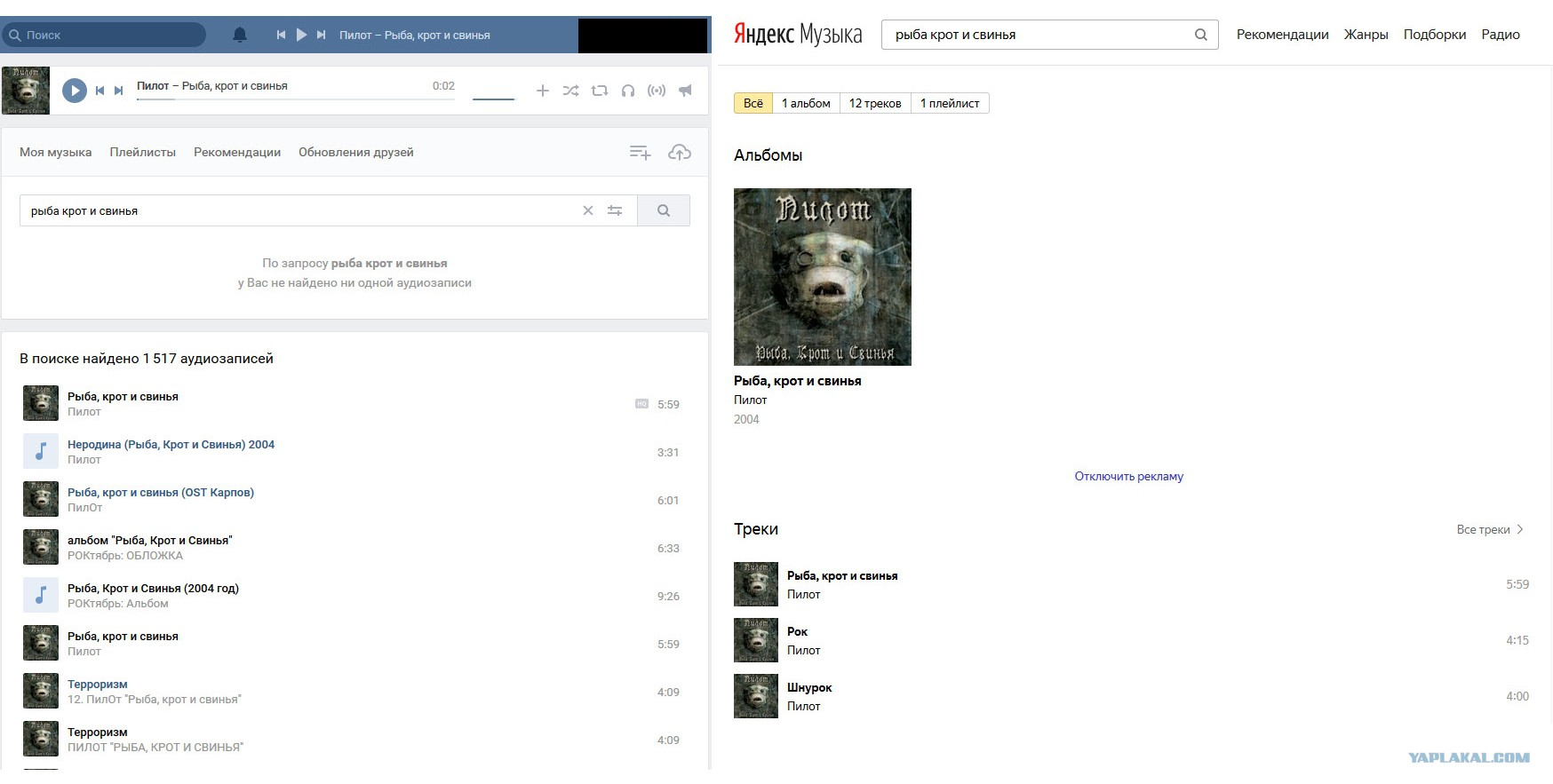Focus the VK global Поиск field
Viewport: 1553px width, 784px height.
click(x=104, y=35)
